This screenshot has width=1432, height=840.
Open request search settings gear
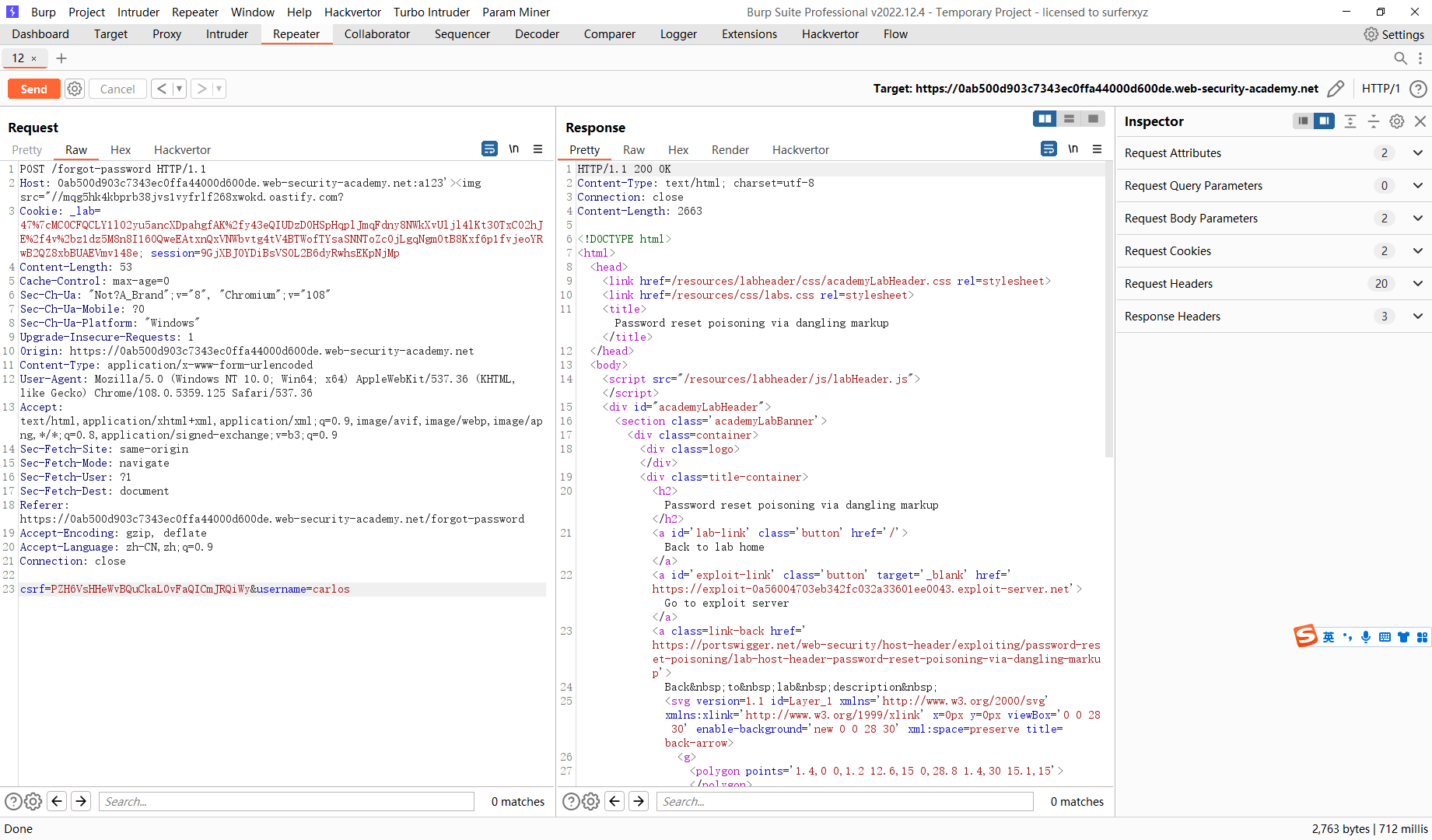pos(33,801)
